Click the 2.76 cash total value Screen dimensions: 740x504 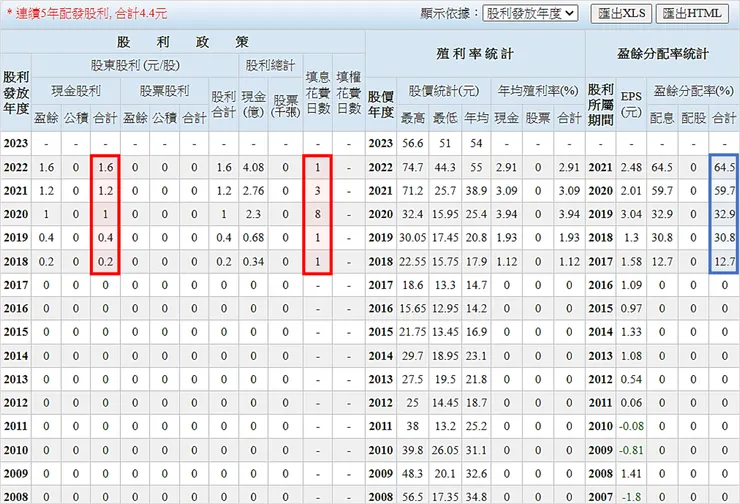click(253, 191)
